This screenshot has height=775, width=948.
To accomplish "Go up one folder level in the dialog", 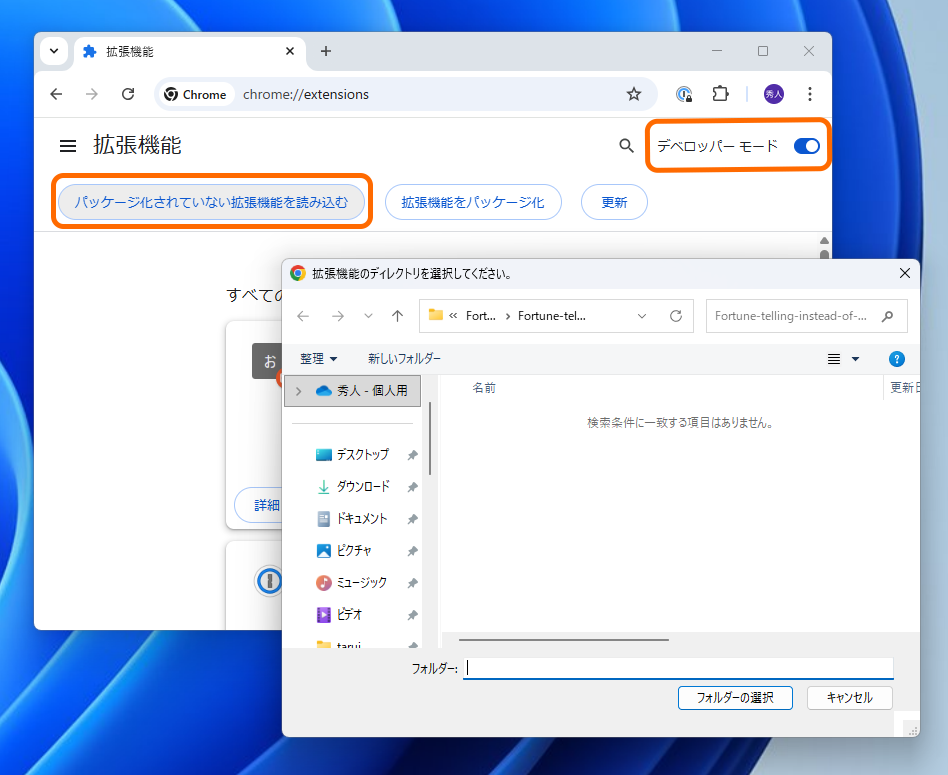I will coord(397,315).
